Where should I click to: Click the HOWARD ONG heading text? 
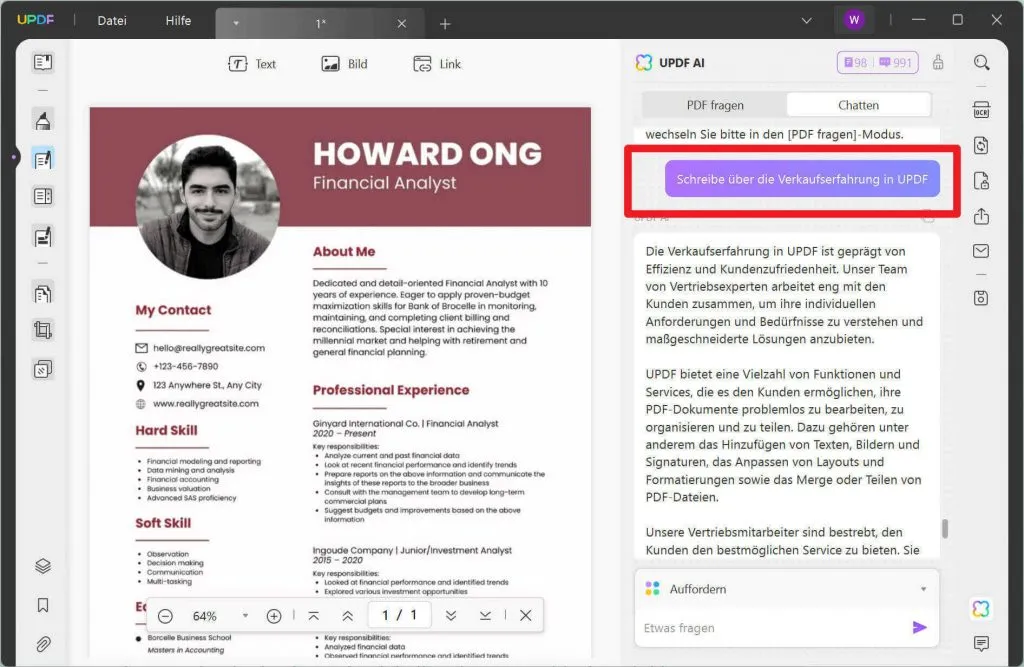pos(427,154)
